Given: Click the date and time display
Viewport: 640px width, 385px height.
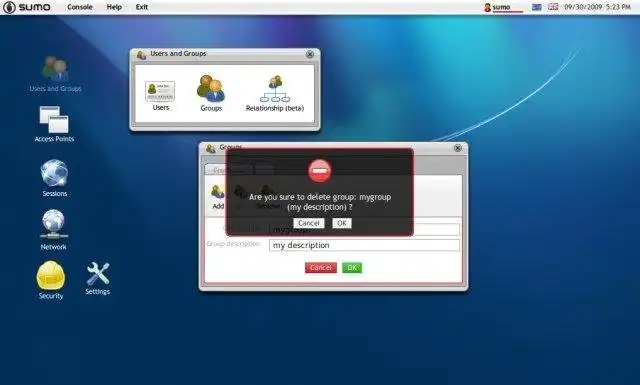Looking at the screenshot, I should (598, 7).
